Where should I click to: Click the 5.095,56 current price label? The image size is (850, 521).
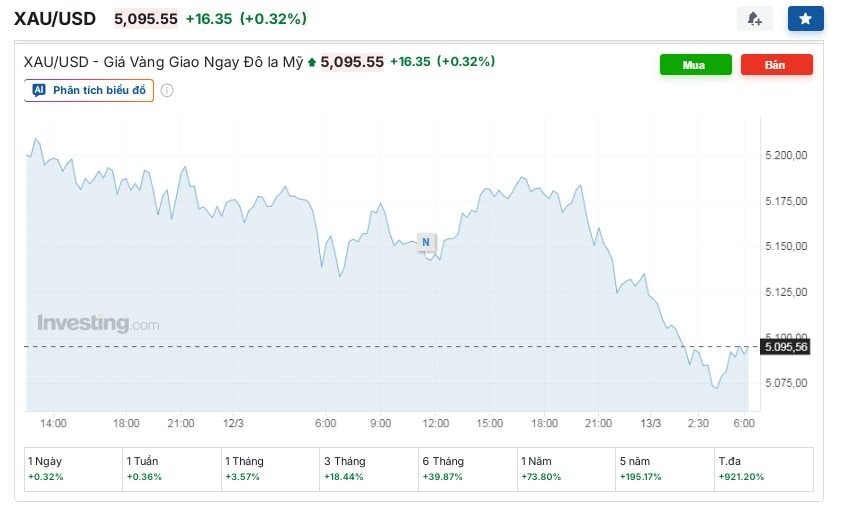click(785, 347)
